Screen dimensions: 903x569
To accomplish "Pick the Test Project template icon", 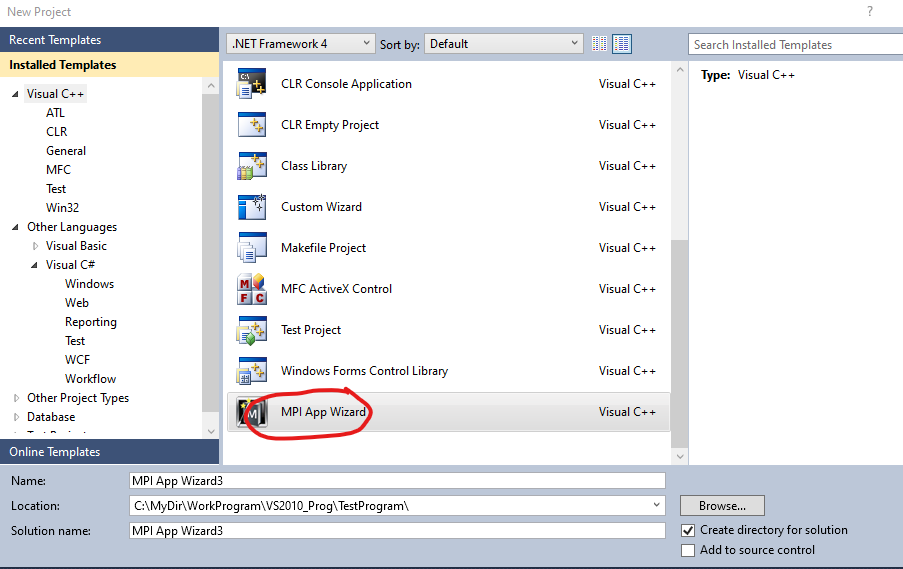I will pos(252,330).
